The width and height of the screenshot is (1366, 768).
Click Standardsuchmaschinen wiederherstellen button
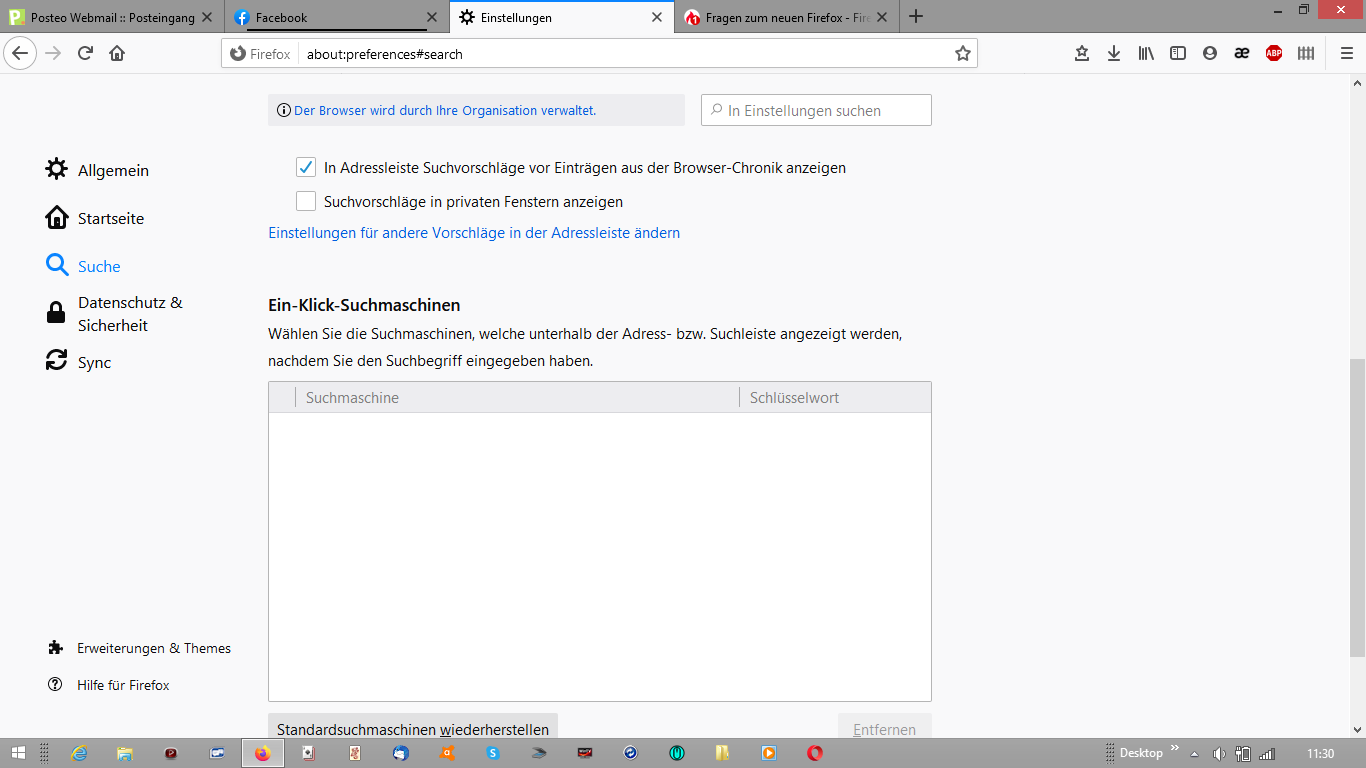click(413, 728)
